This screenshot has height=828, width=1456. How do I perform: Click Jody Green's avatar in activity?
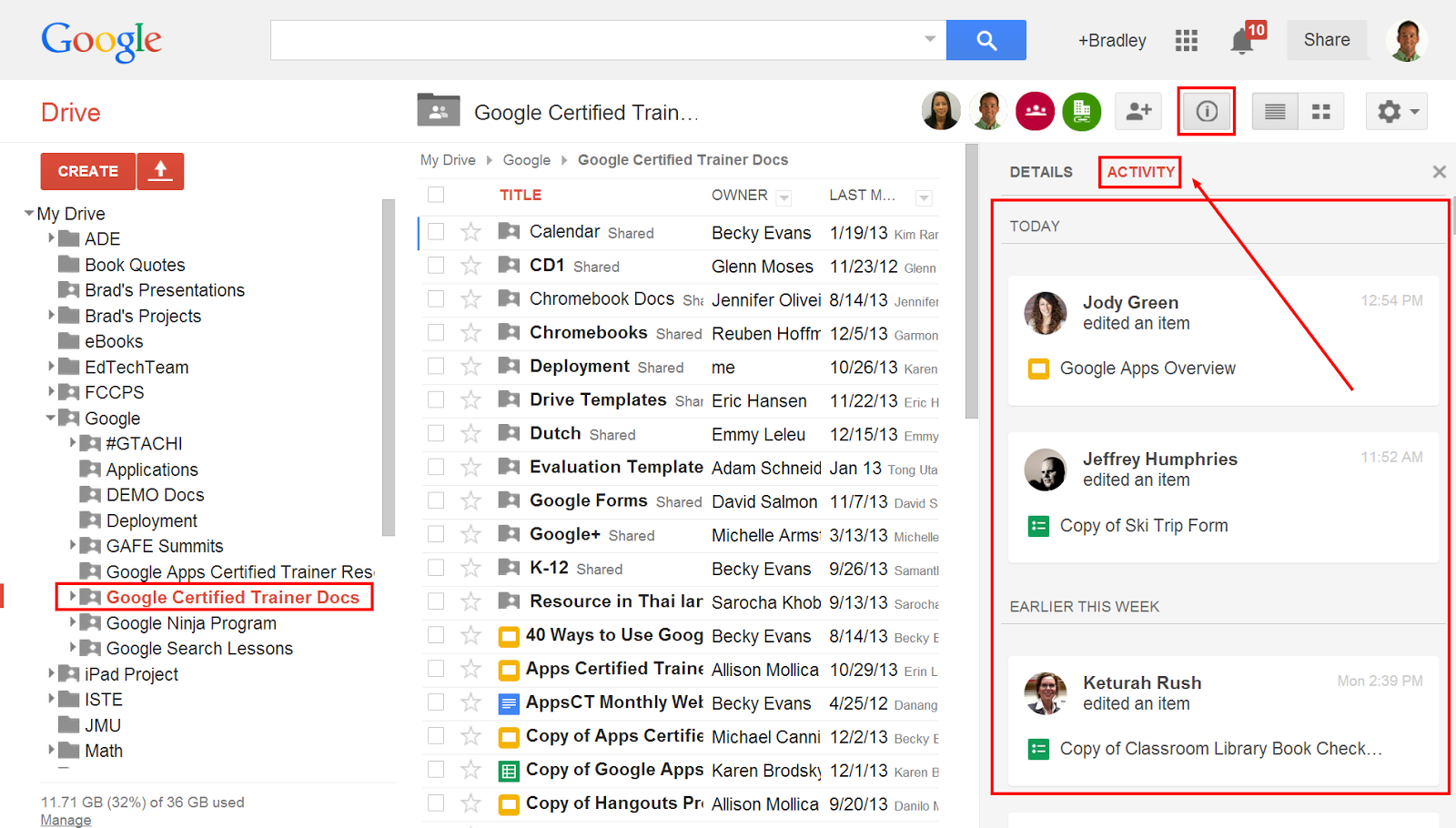pyautogui.click(x=1046, y=313)
